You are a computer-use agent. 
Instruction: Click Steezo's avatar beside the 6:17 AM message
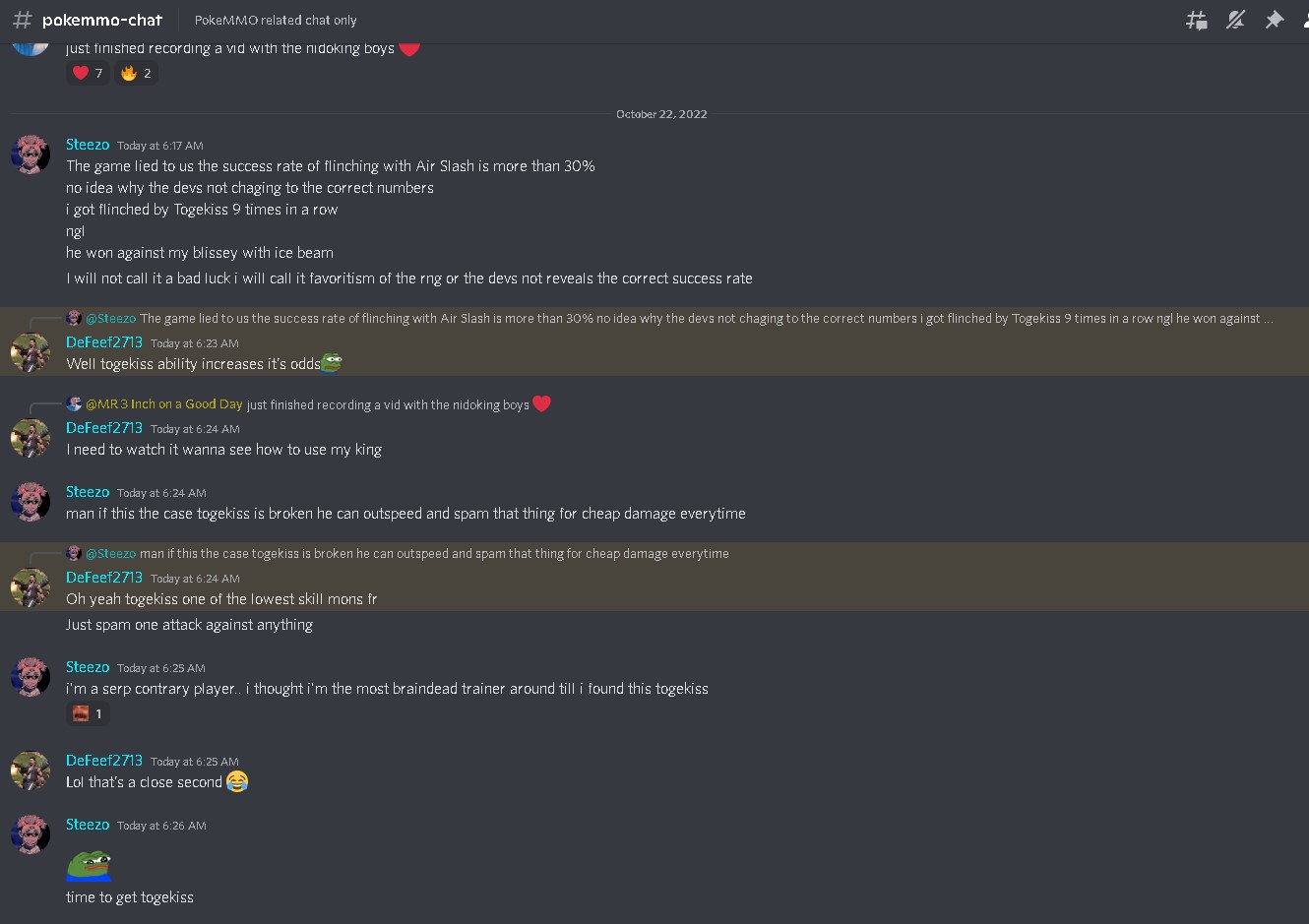(x=31, y=154)
